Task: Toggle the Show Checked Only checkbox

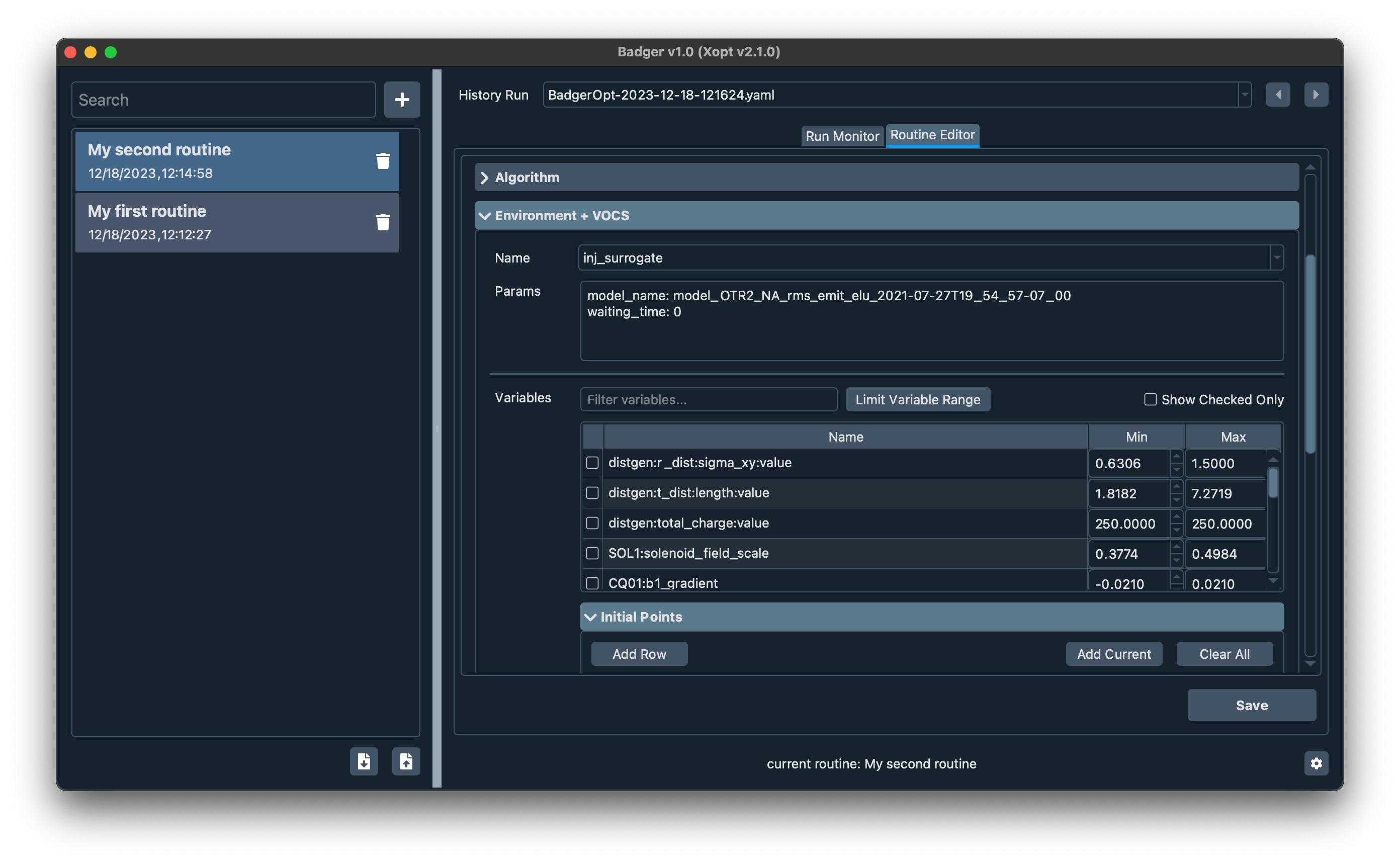Action: click(1149, 399)
